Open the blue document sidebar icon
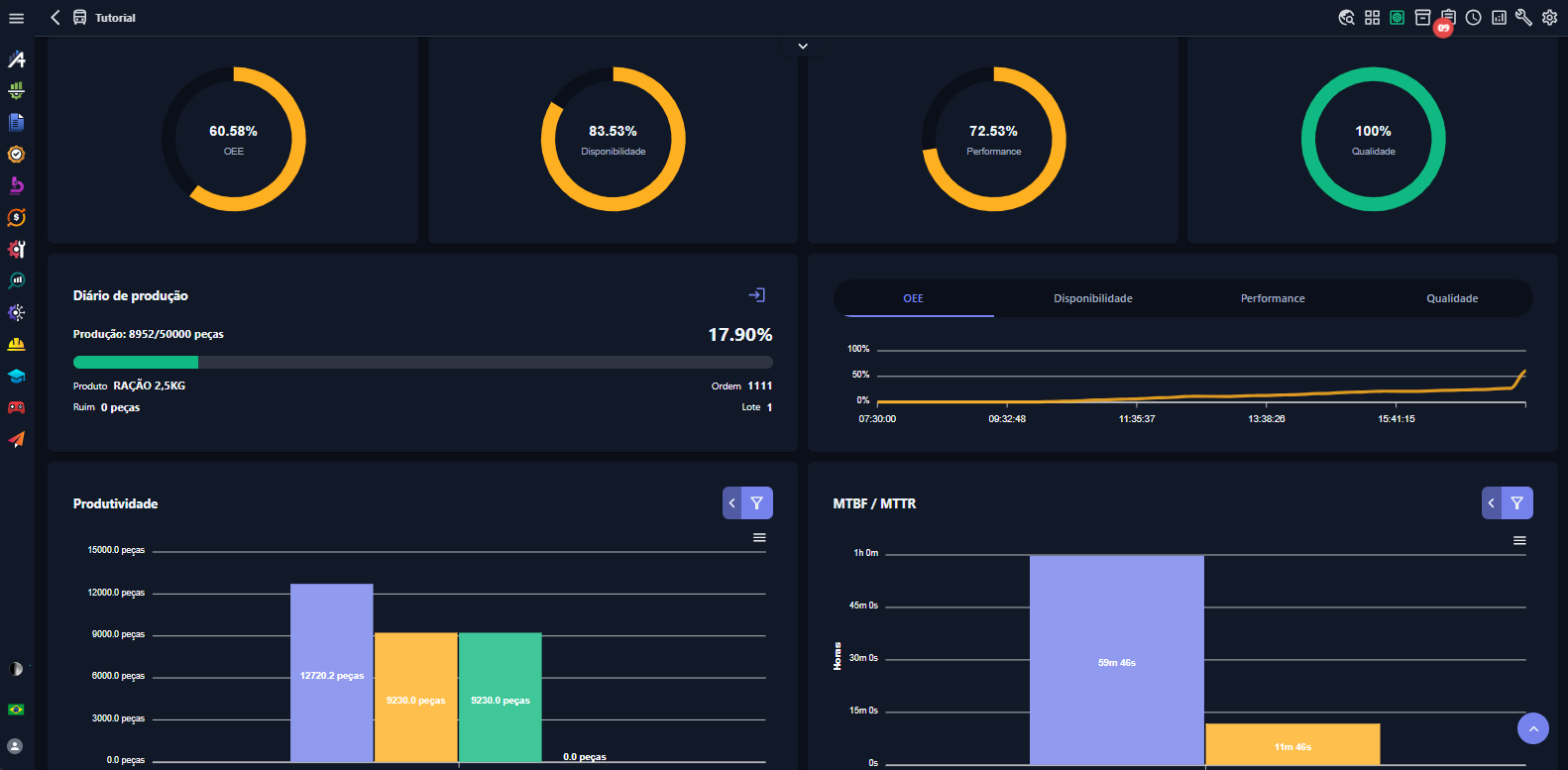This screenshot has height=770, width=1568. [16, 123]
